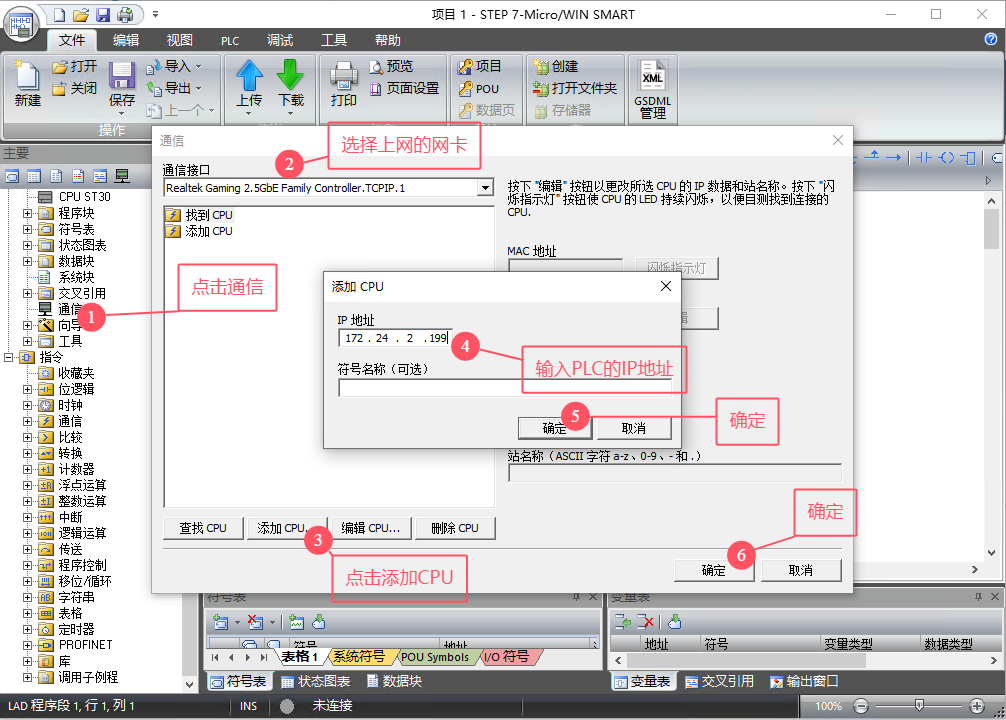Collapse the Instructions (指令) tree node
Image resolution: width=1006 pixels, height=720 pixels.
[8, 357]
